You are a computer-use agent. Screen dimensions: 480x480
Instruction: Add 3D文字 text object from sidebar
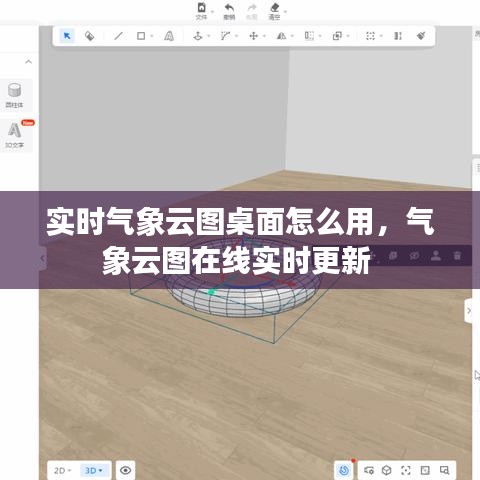(15, 135)
